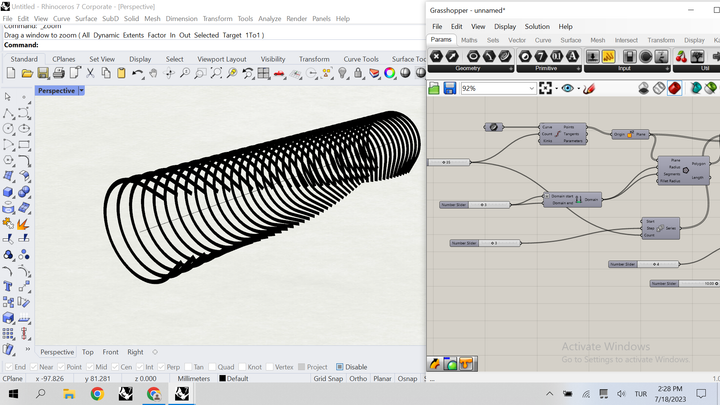The height and width of the screenshot is (405, 720).
Task: Switch to the Curve Tools toolbar tab
Action: pos(361,59)
